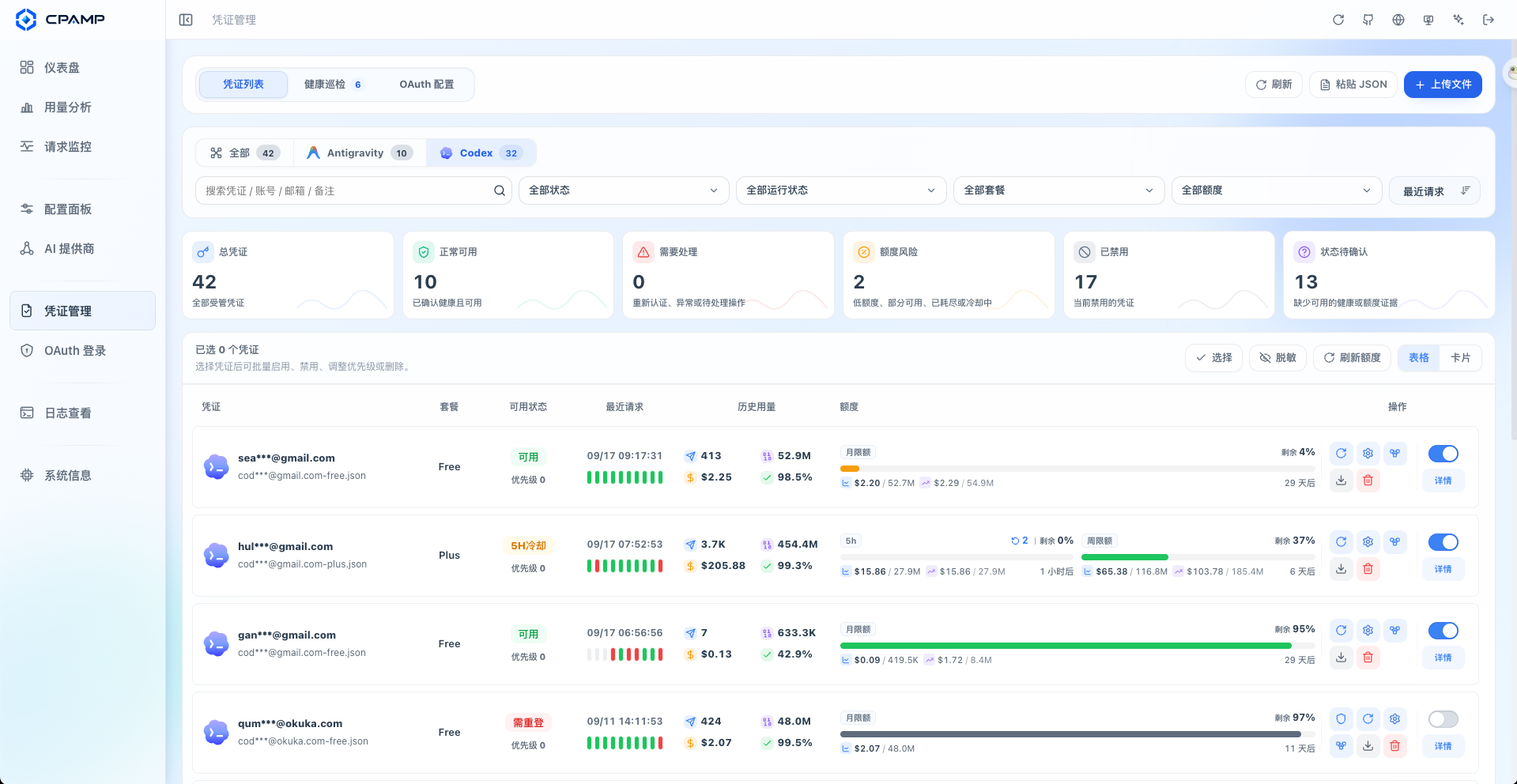Click the 上传文件 upload button
The width and height of the screenshot is (1517, 784).
coord(1443,85)
